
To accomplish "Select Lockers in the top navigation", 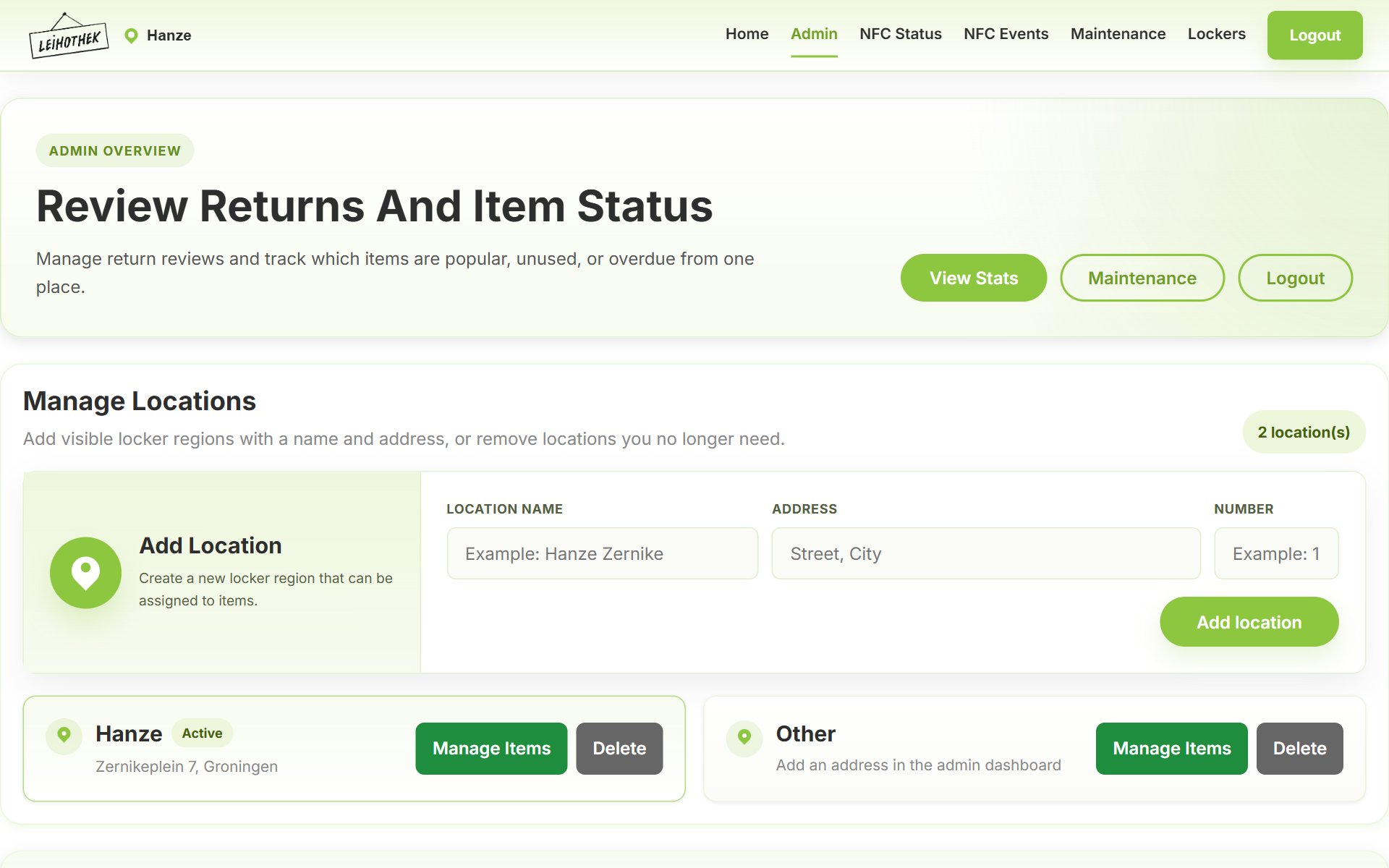I will pos(1216,34).
